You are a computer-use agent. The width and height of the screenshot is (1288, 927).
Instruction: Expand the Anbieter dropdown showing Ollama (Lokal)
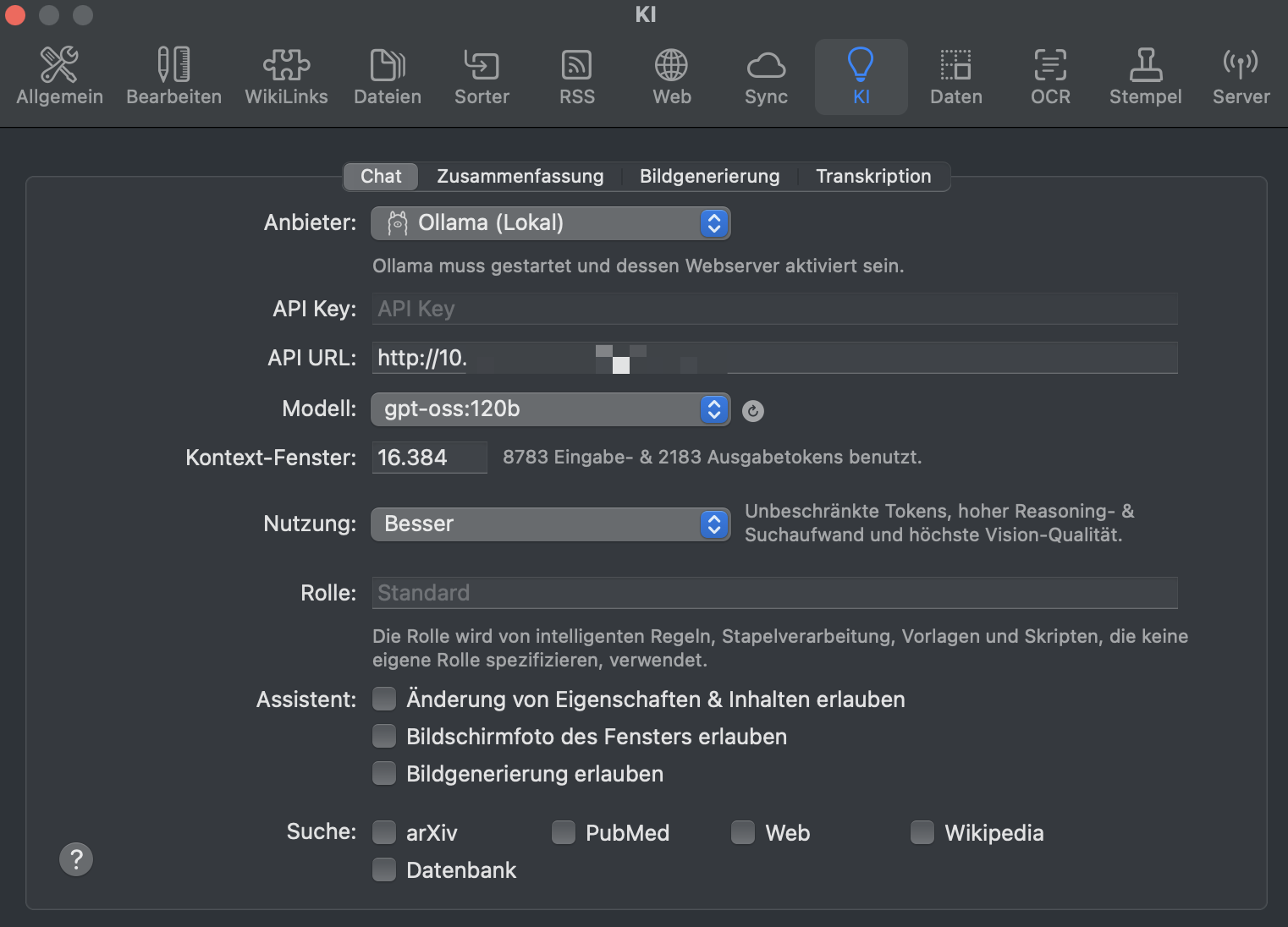[x=551, y=223]
